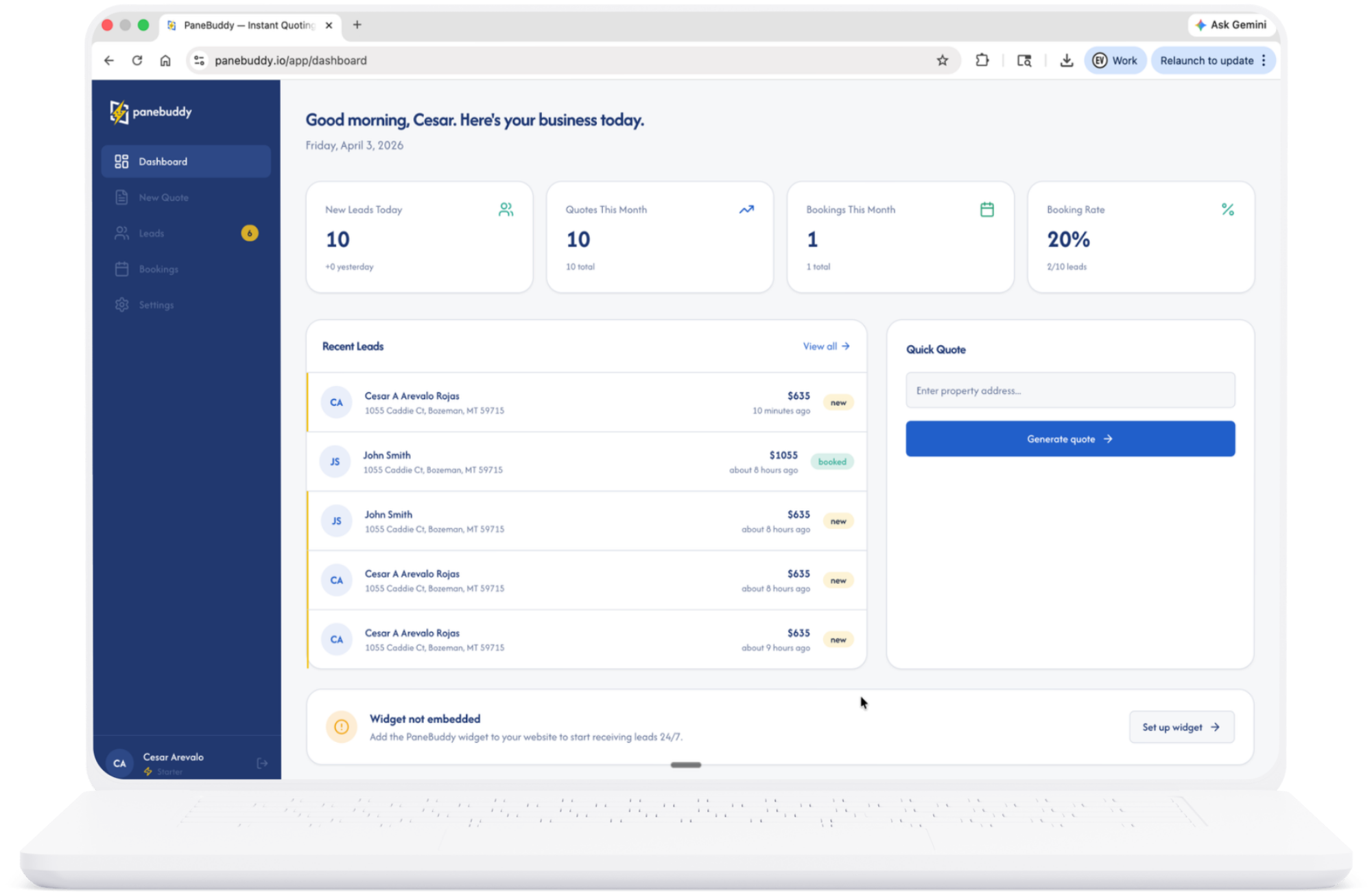This screenshot has width=1372, height=893.
Task: Open browser three-dot menu
Action: [1264, 60]
